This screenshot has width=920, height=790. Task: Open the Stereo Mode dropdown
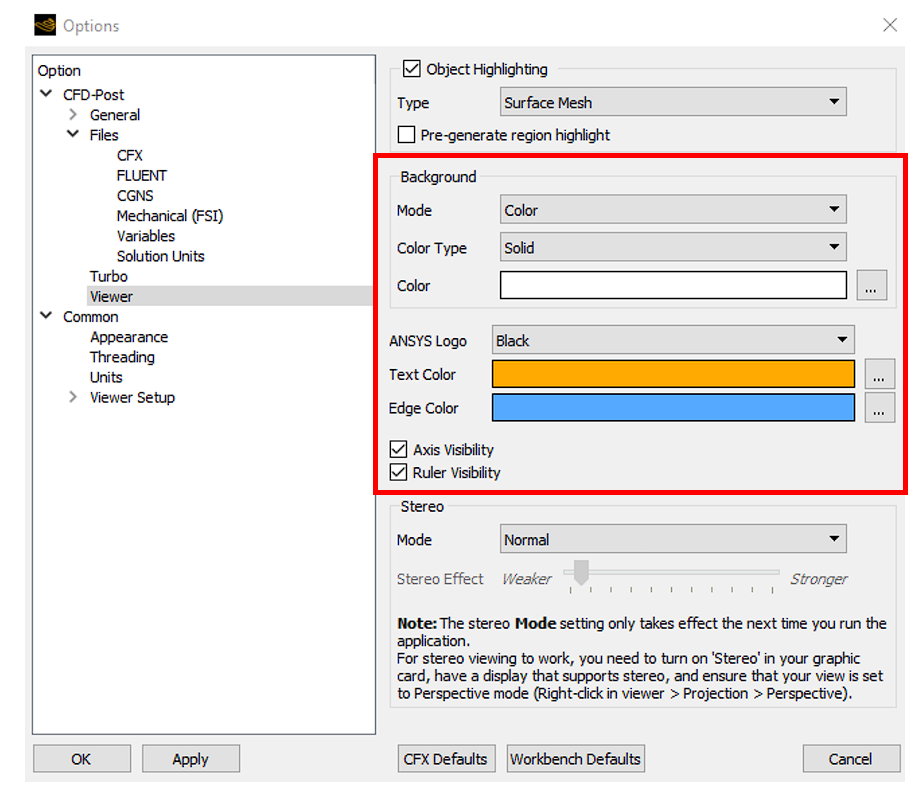(673, 539)
